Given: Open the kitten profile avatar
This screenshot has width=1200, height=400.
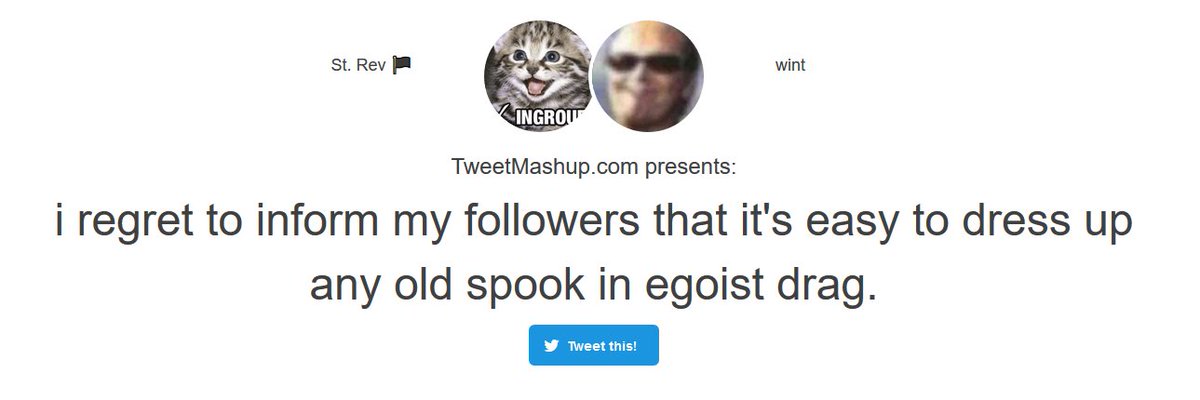Looking at the screenshot, I should click(x=540, y=76).
